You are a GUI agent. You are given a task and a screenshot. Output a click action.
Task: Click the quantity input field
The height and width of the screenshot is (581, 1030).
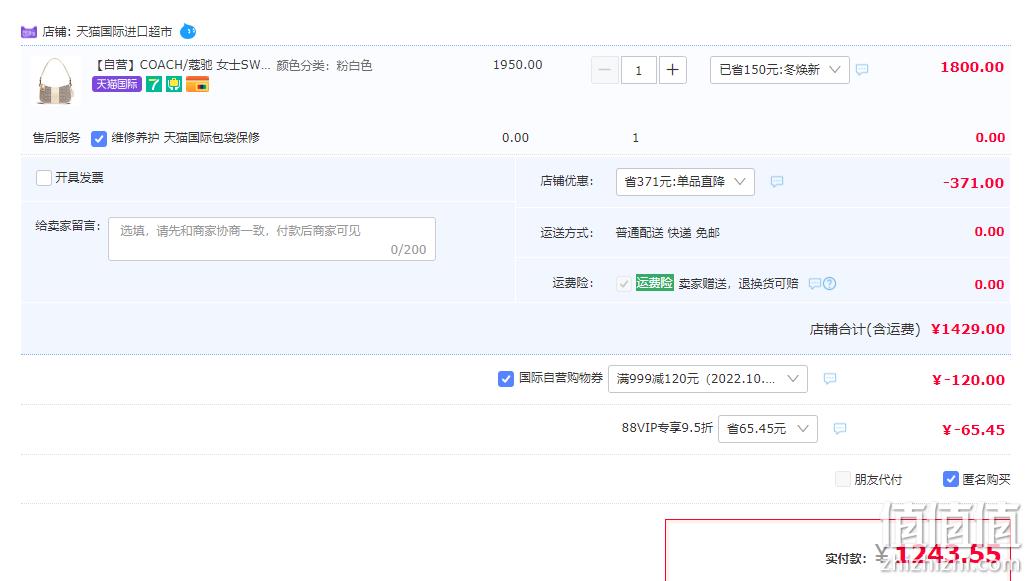pos(638,70)
